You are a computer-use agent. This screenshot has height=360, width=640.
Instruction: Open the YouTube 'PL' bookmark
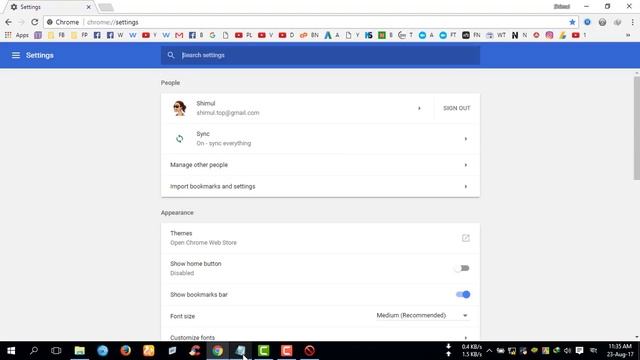(x=243, y=35)
